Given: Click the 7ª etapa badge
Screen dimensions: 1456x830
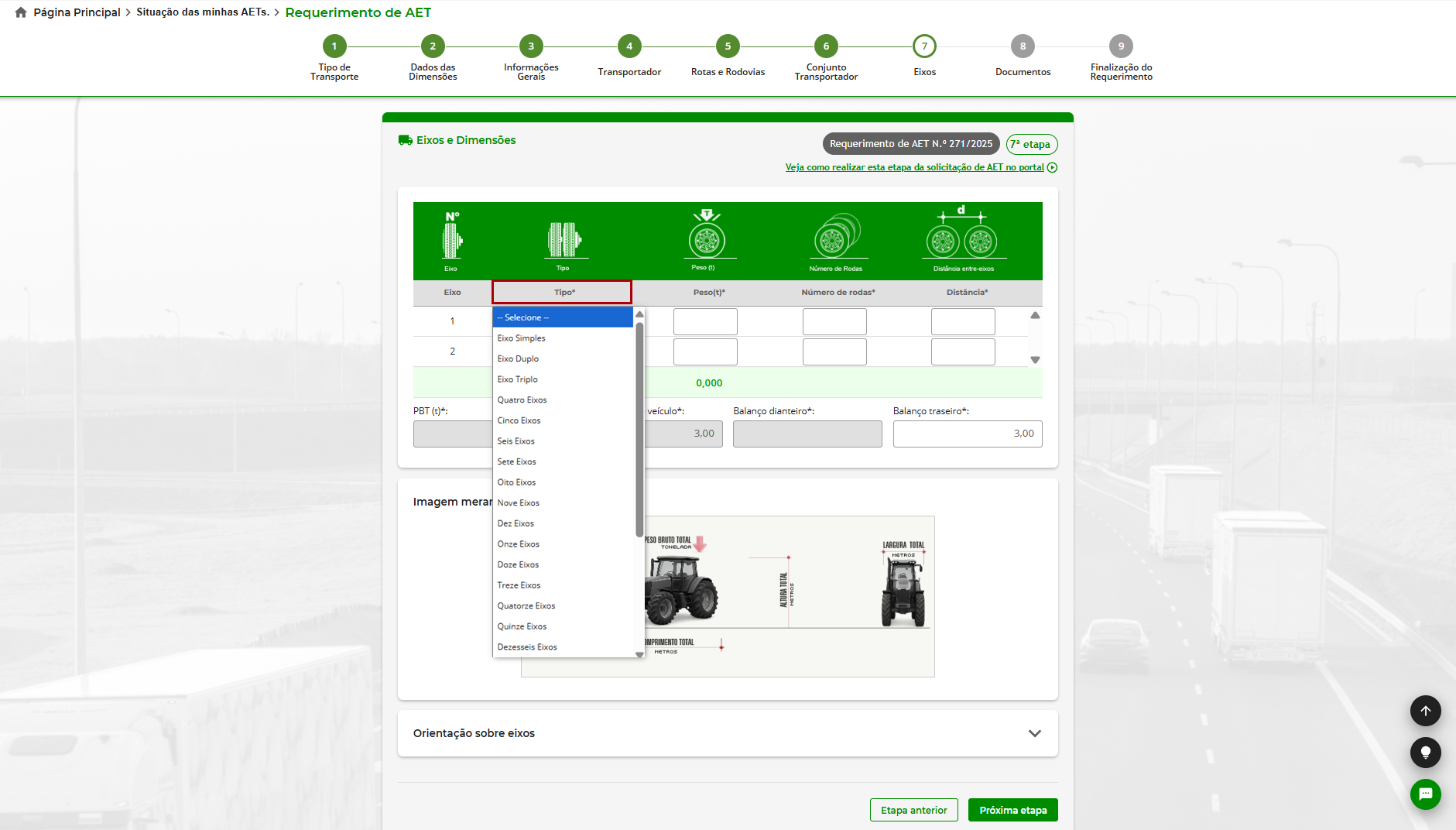Looking at the screenshot, I should (1031, 144).
